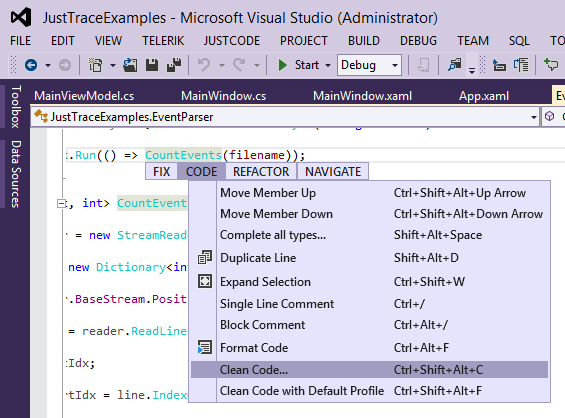Open the NAVIGATE popup menu
565x418 pixels.
[333, 172]
